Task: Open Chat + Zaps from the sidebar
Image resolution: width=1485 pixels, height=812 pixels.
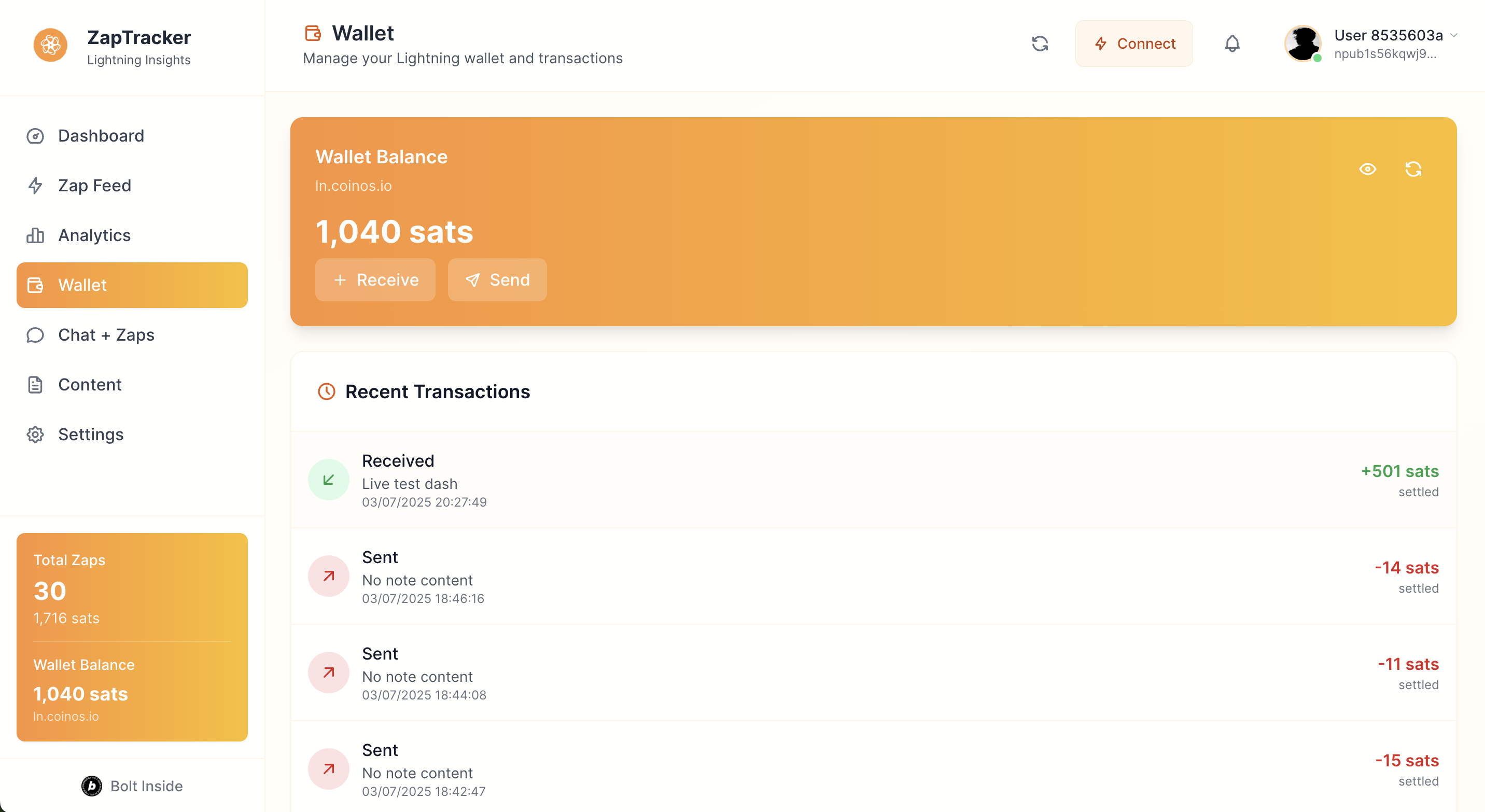Action: (x=106, y=334)
